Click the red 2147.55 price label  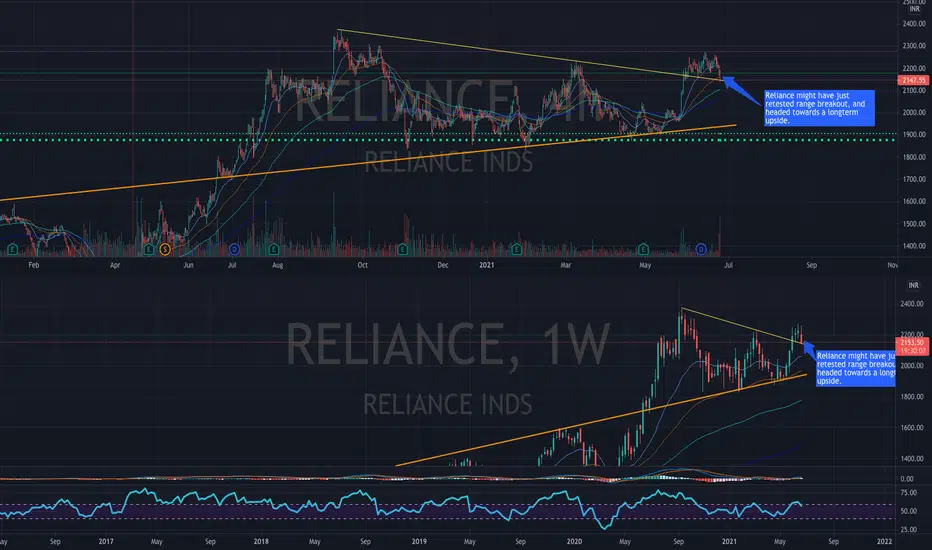click(x=913, y=80)
